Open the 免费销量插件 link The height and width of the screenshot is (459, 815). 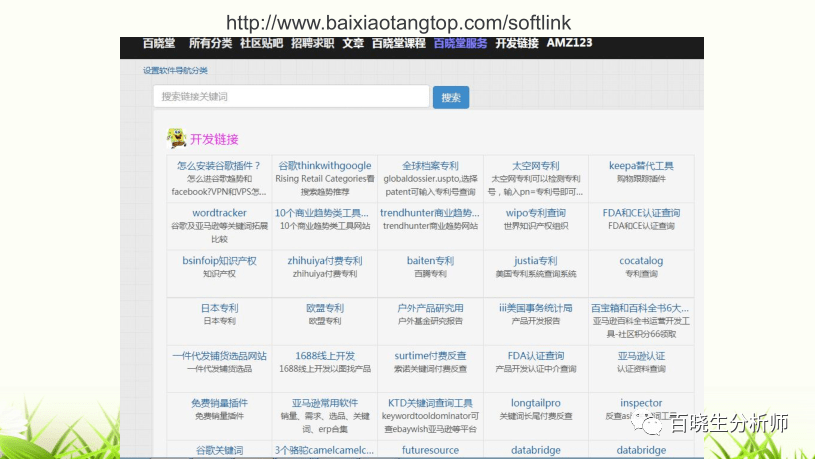point(219,403)
